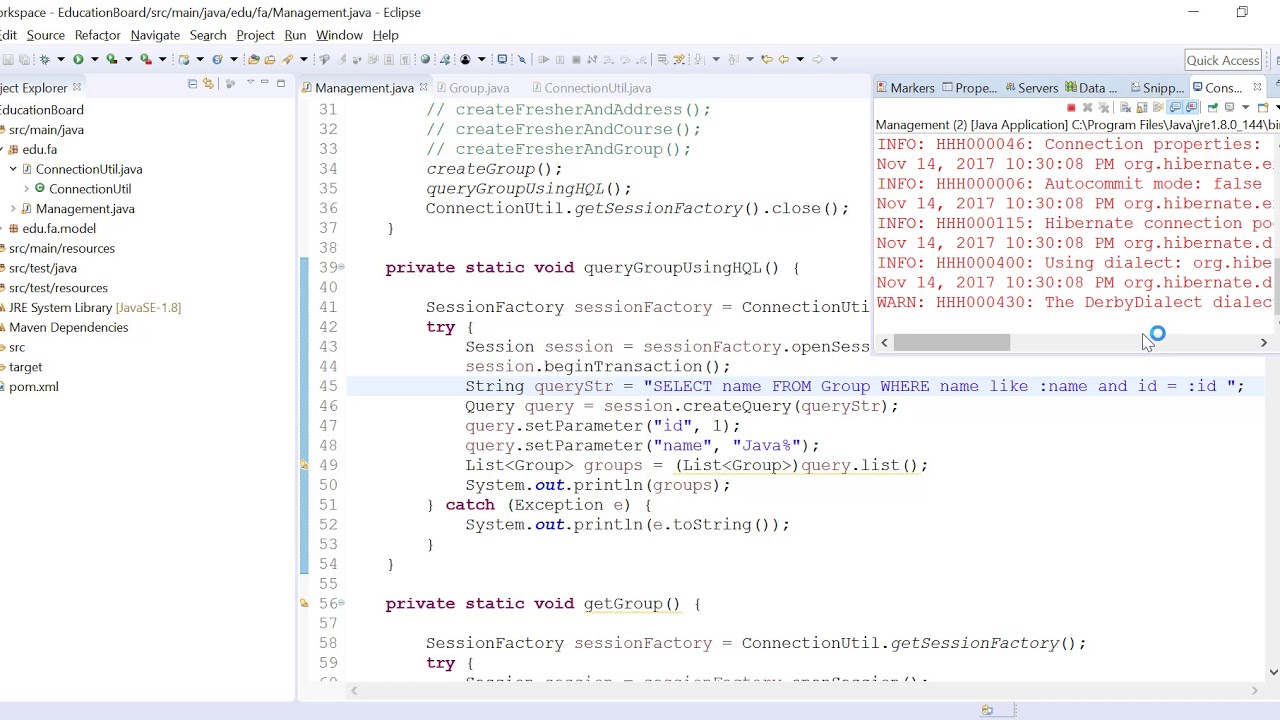Click the Quick Access field
This screenshot has width=1280, height=720.
pos(1222,60)
